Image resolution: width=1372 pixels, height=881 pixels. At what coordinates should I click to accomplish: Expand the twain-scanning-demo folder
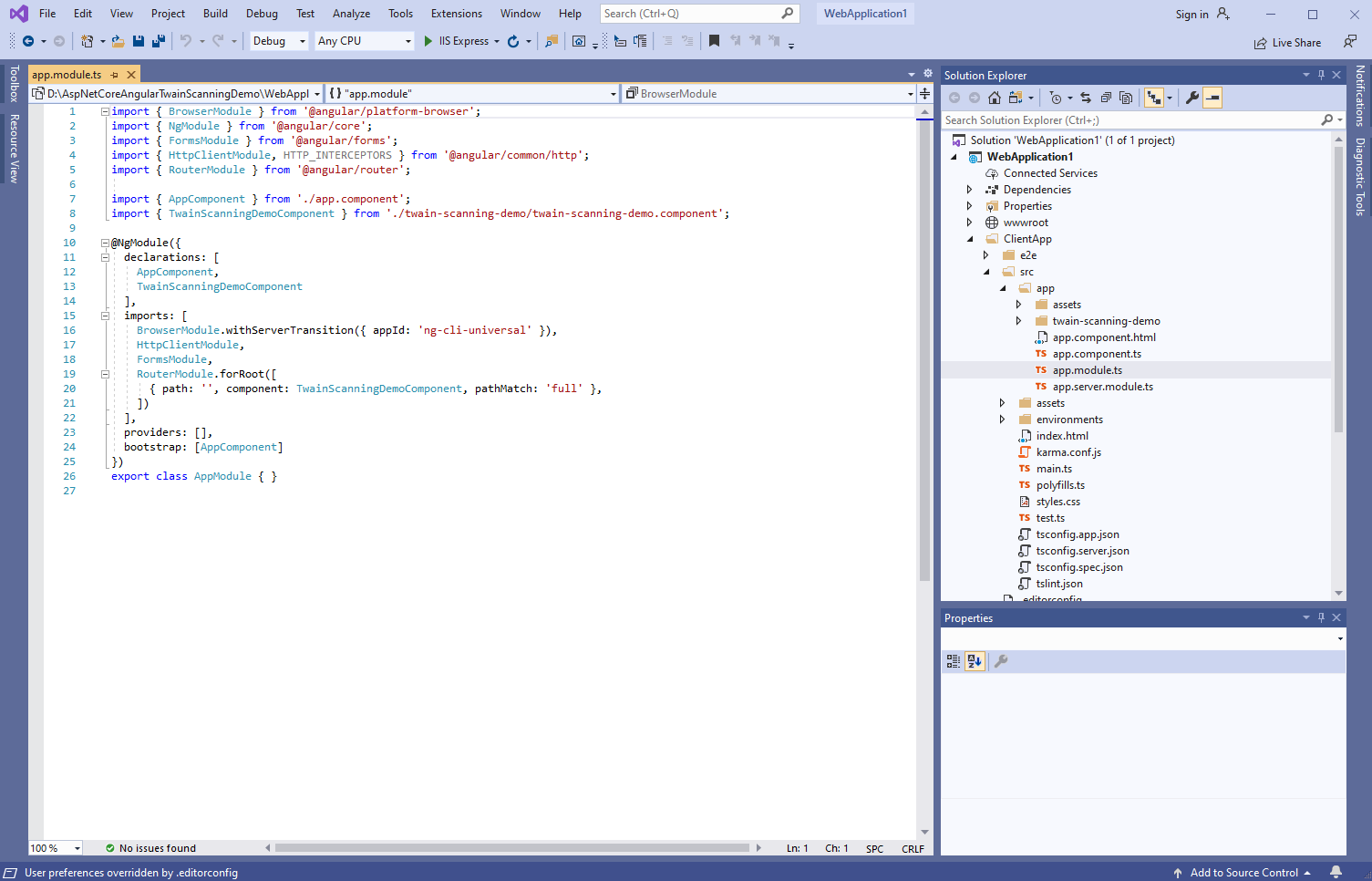tap(1018, 321)
